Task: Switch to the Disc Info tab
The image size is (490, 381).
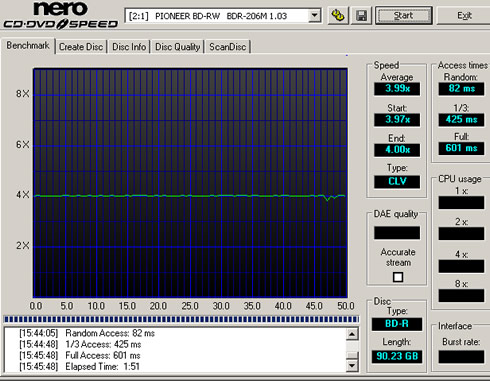Action: [129, 47]
